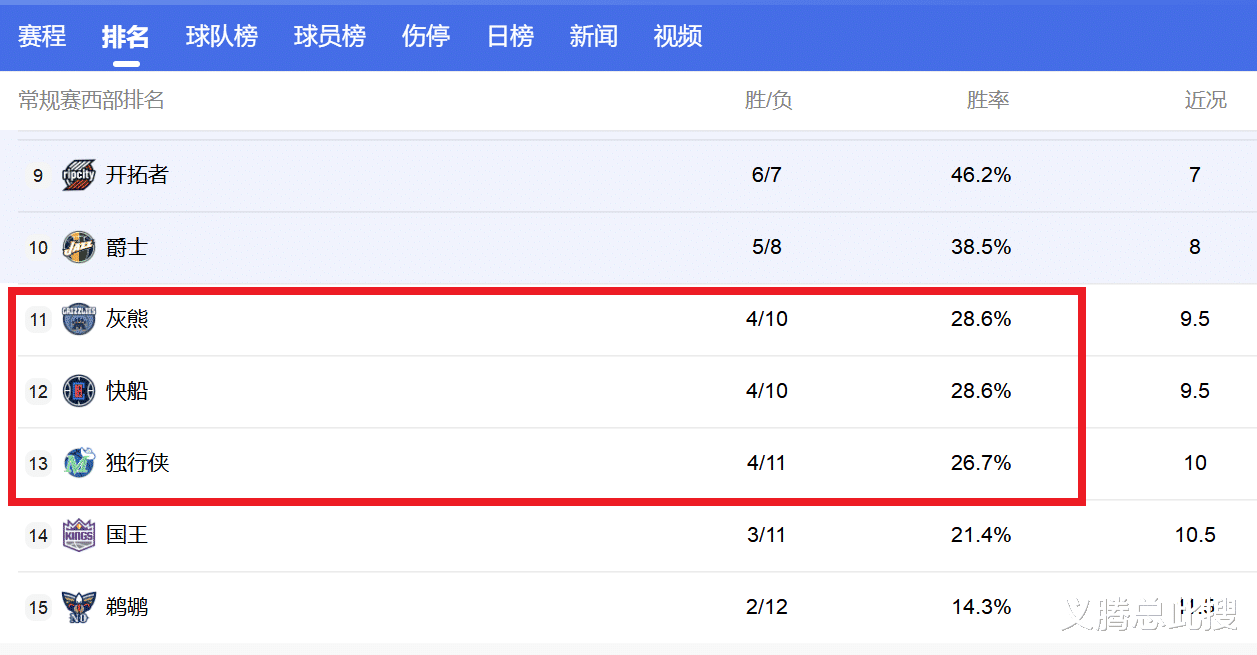Click the Grizzlies team logo
The image size is (1257, 655).
pos(78,318)
